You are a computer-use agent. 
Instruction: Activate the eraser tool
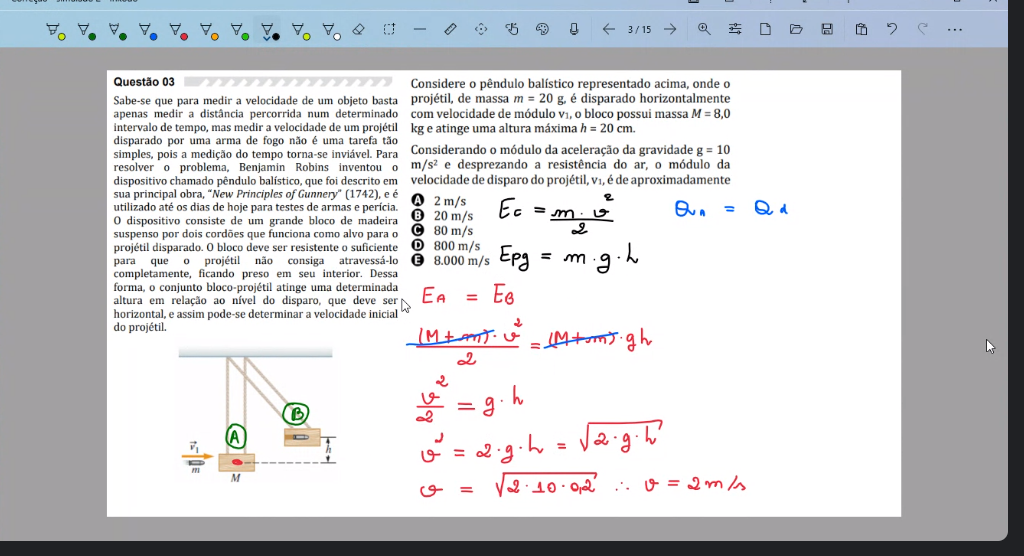point(358,29)
